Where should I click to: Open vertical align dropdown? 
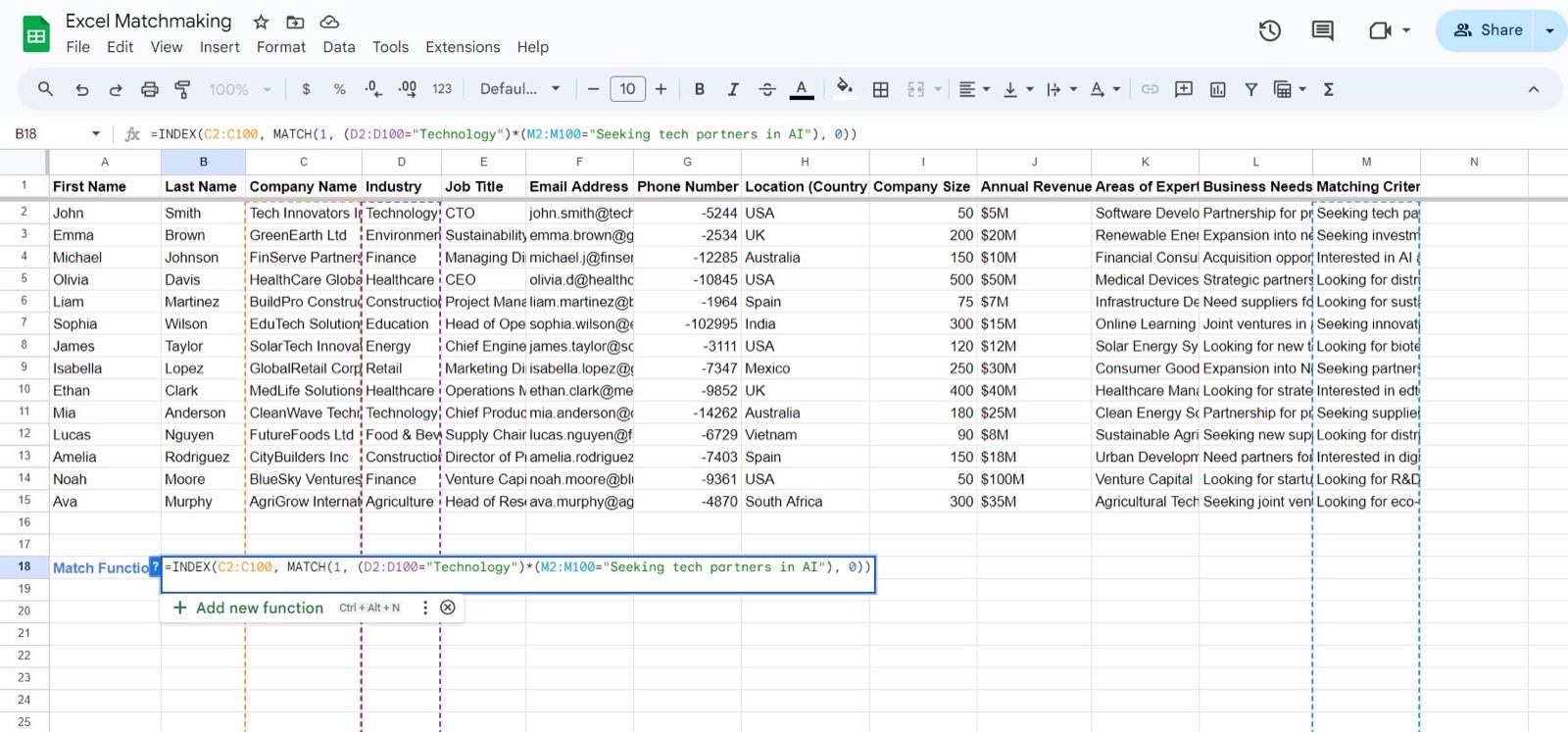[1018, 89]
